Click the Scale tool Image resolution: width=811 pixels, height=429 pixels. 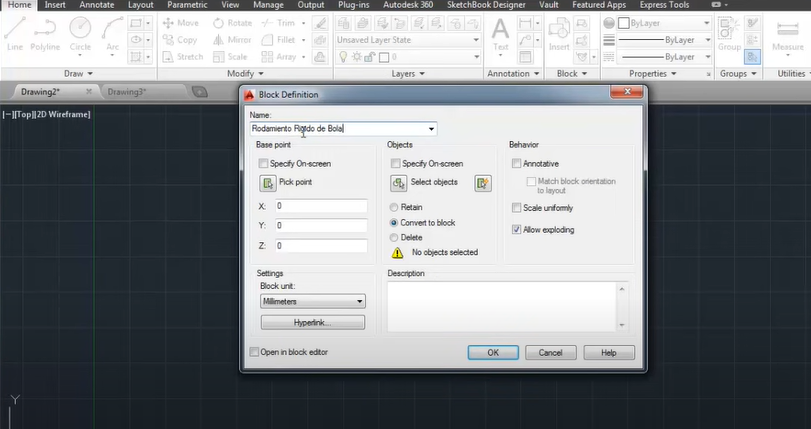[230, 57]
